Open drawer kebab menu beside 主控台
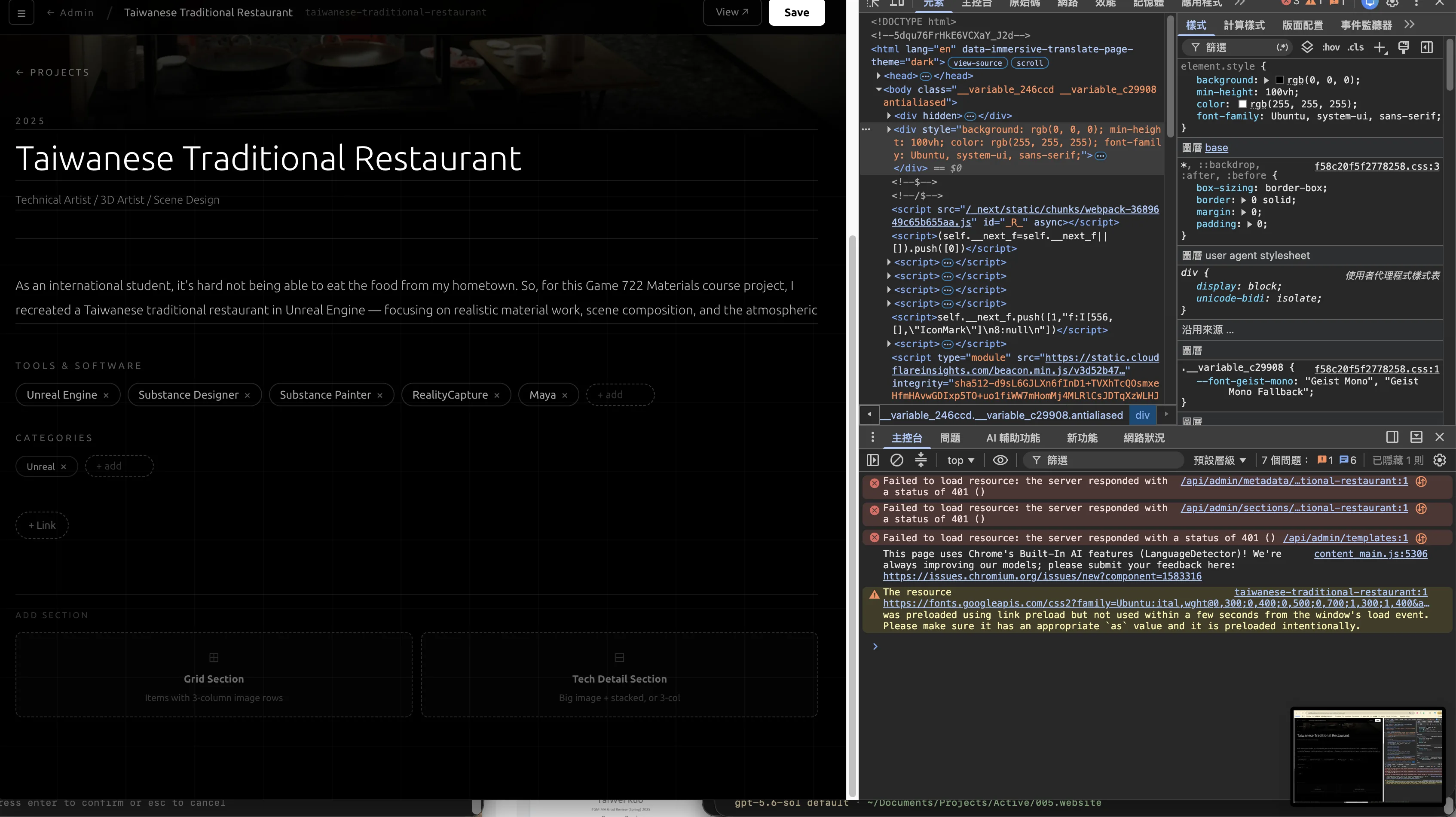Viewport: 1456px width, 817px height. (x=873, y=437)
